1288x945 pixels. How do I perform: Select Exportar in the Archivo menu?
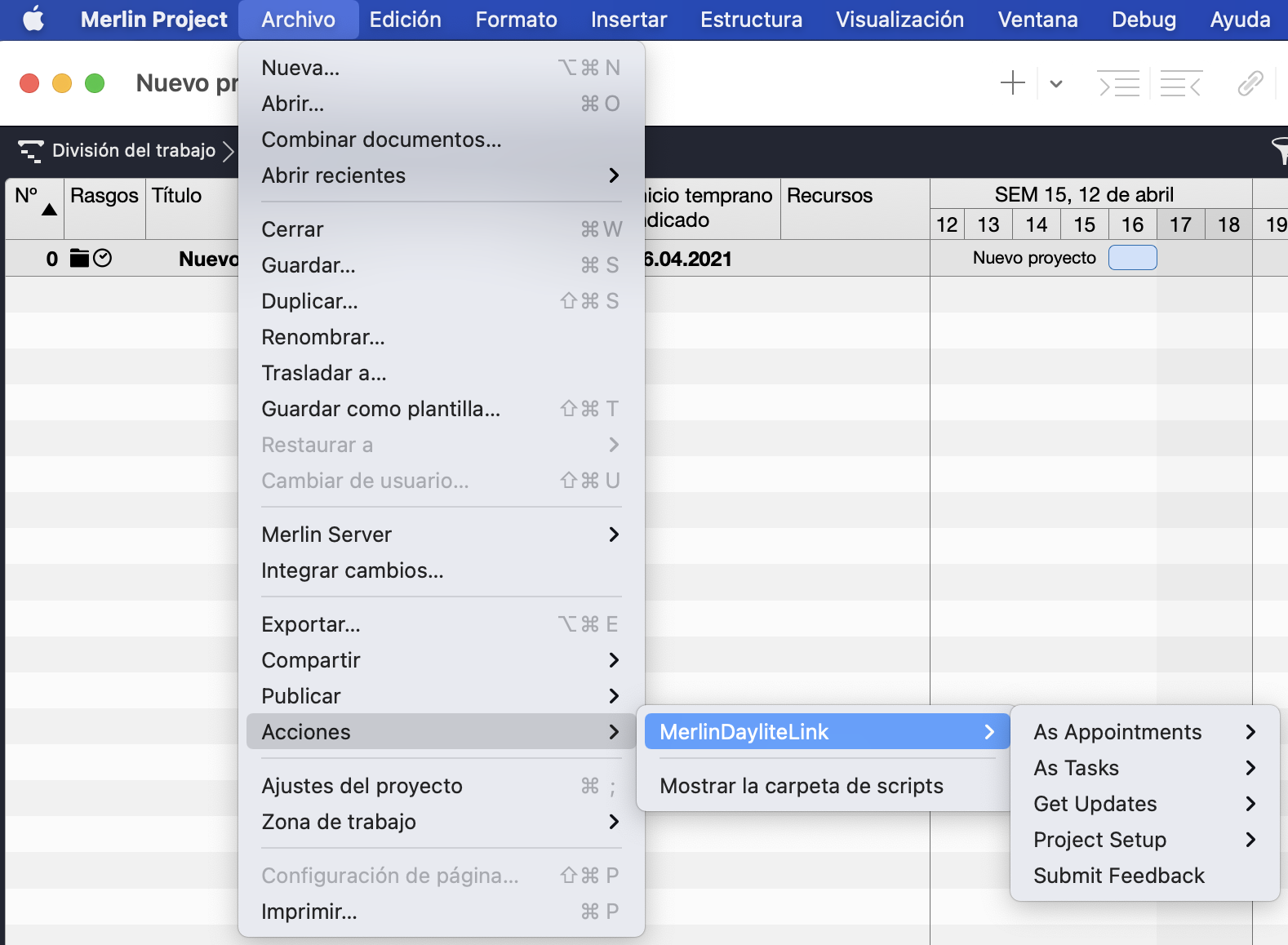(x=311, y=624)
